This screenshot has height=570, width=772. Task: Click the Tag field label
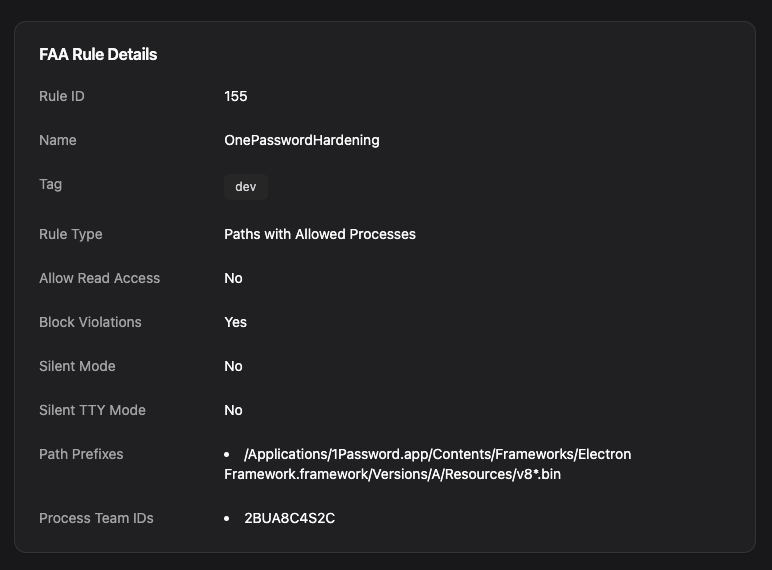coord(50,184)
